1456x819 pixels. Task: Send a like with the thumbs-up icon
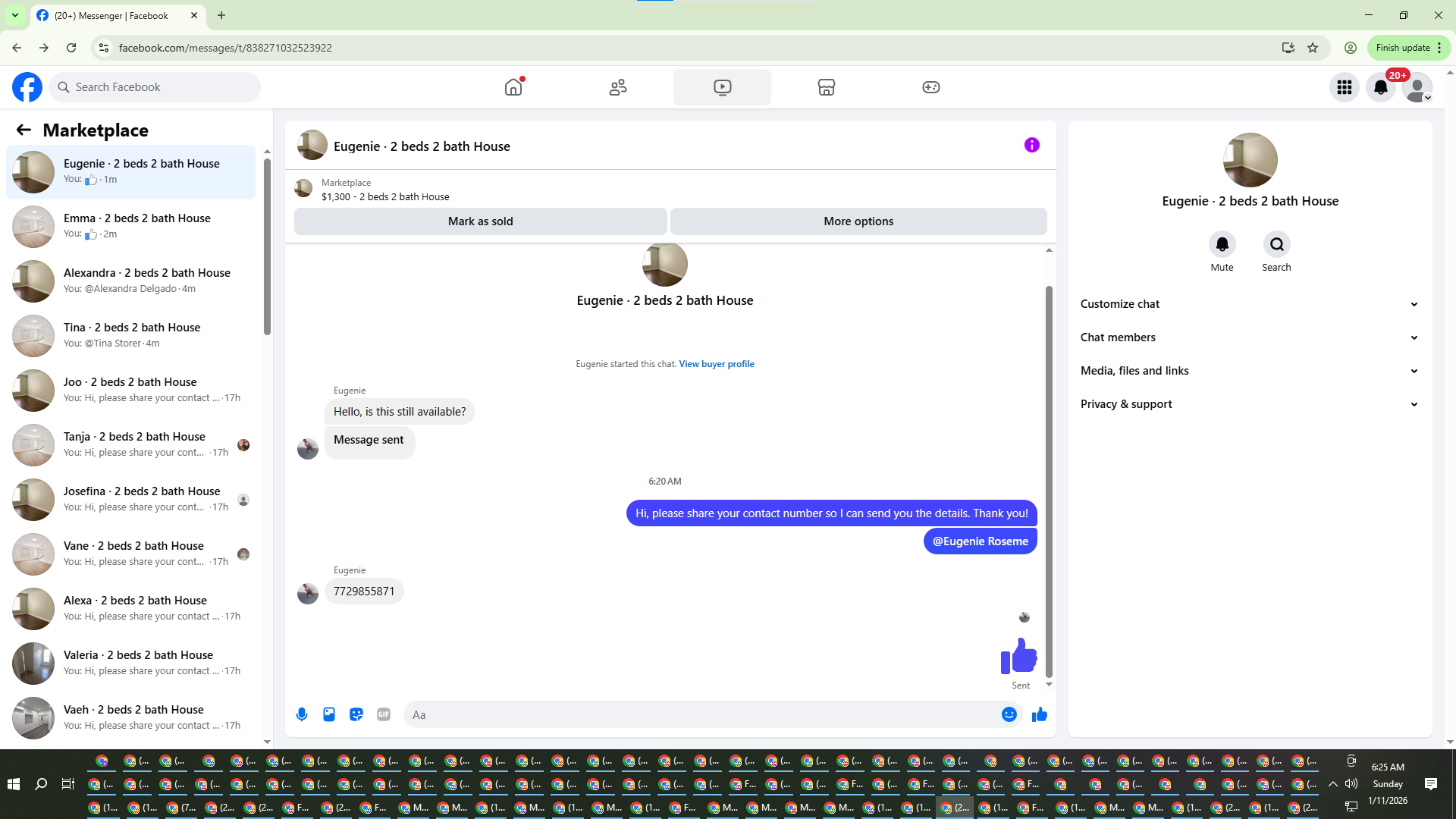1040,714
